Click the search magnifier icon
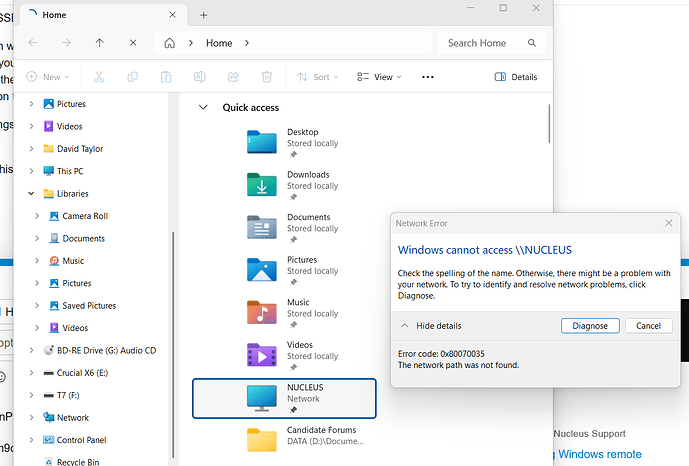 click(x=533, y=43)
